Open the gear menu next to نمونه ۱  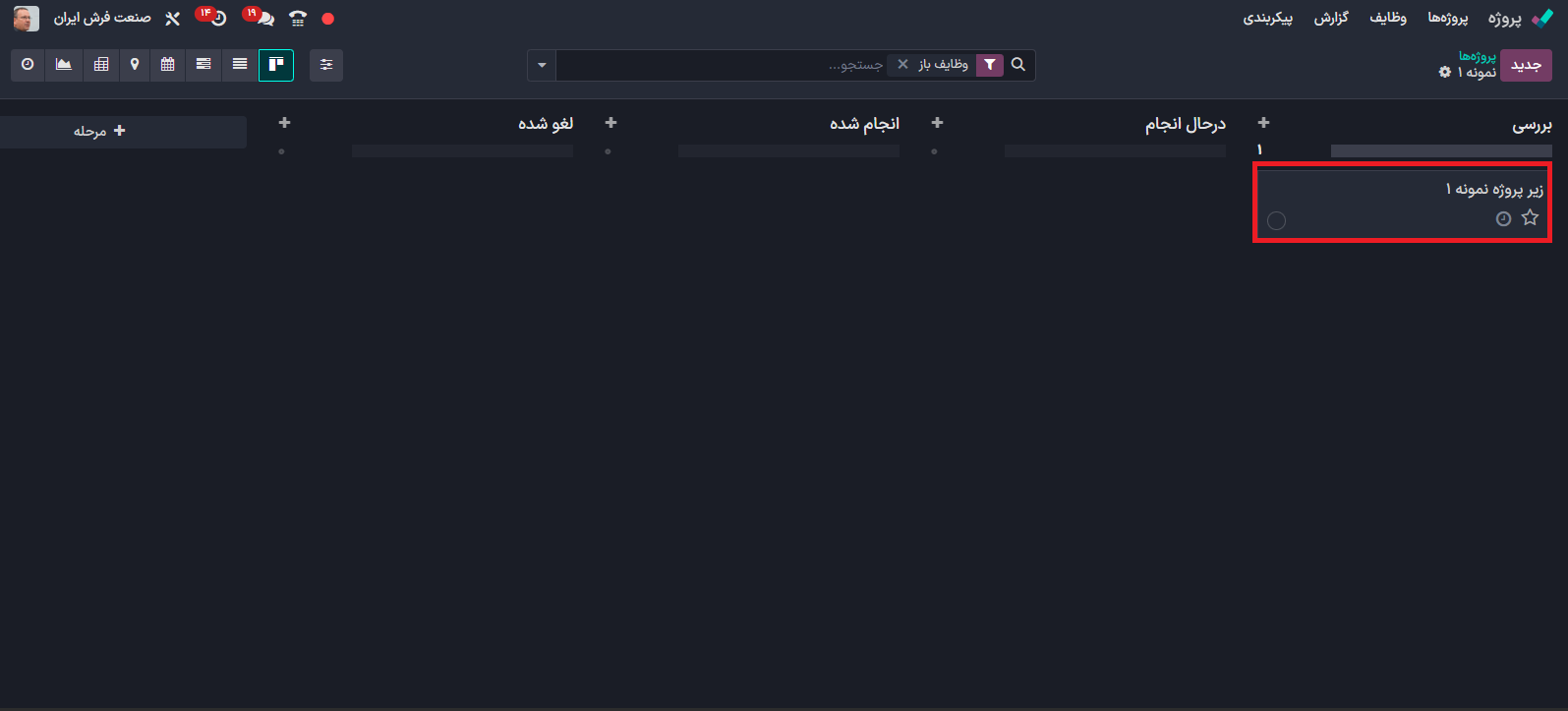point(1444,73)
